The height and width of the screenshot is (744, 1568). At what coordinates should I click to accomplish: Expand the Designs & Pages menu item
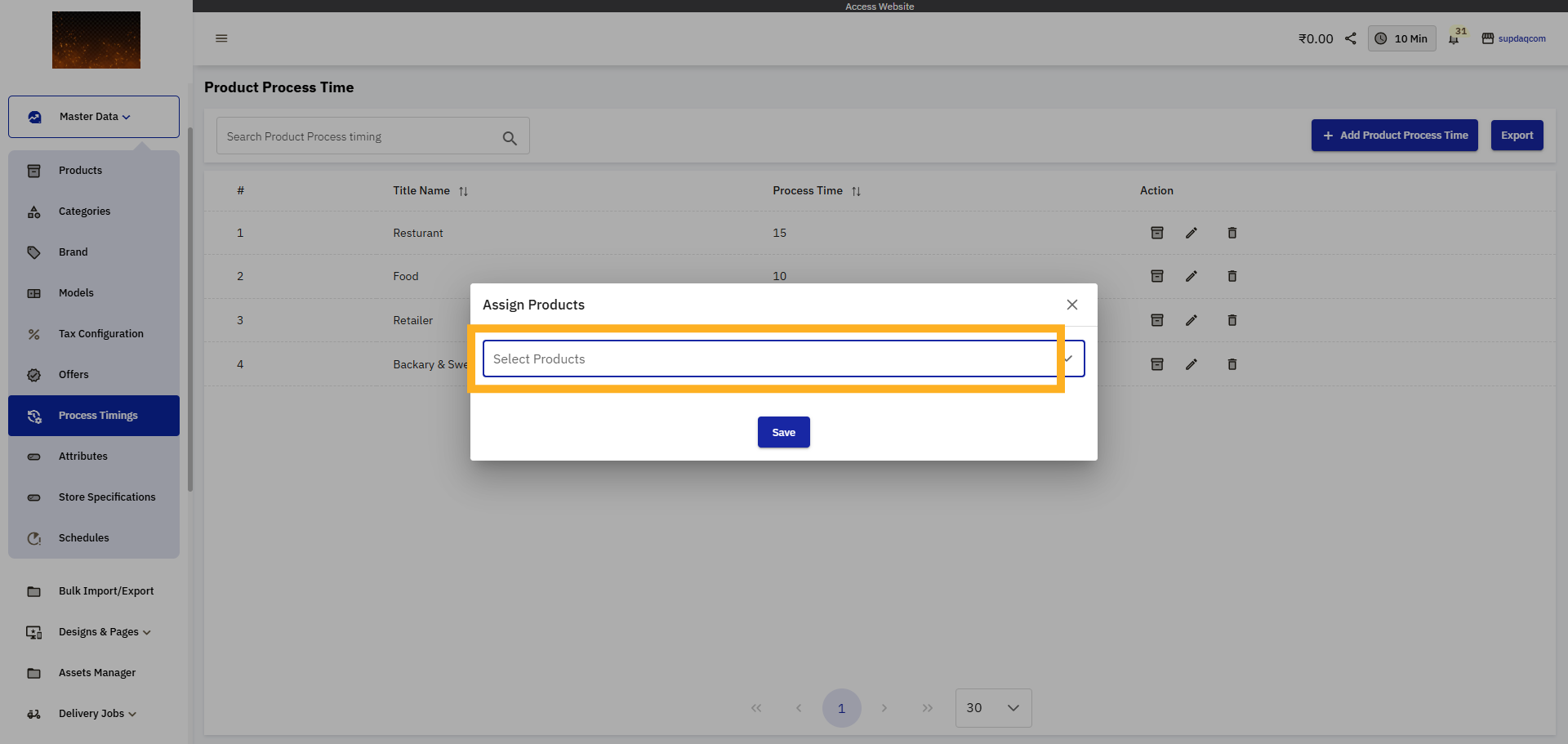tap(98, 631)
